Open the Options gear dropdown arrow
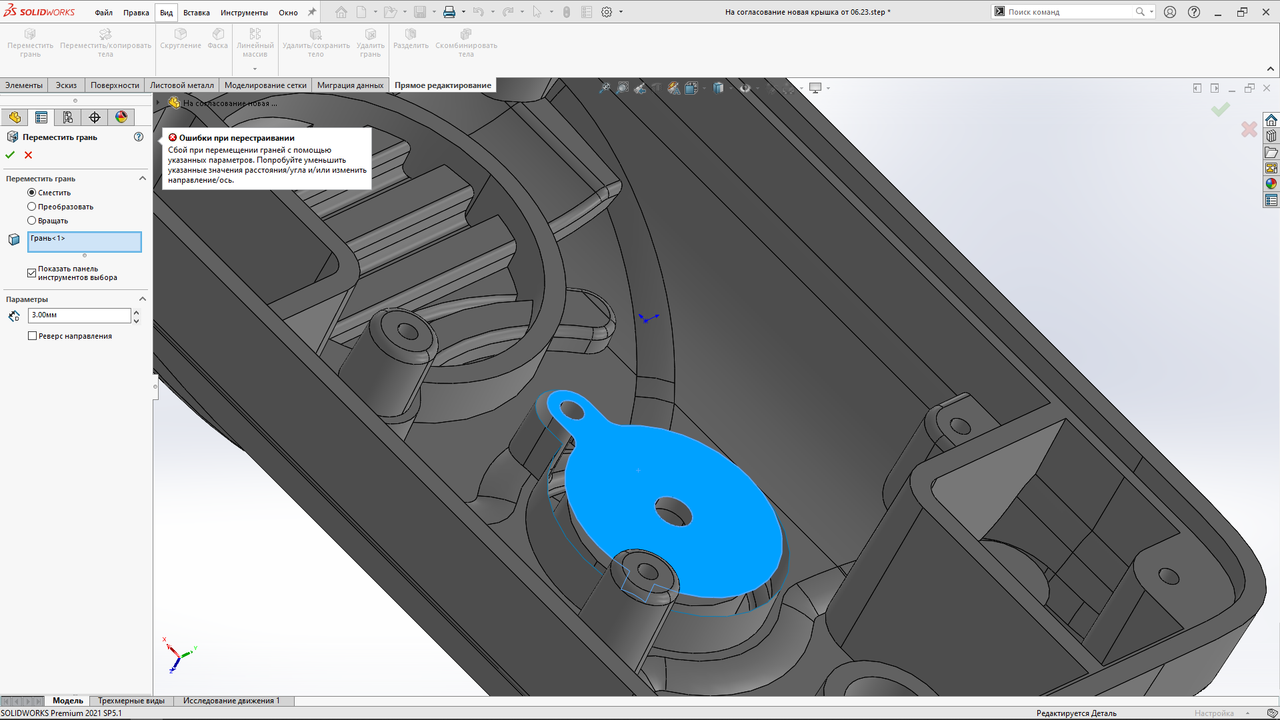 (x=621, y=12)
